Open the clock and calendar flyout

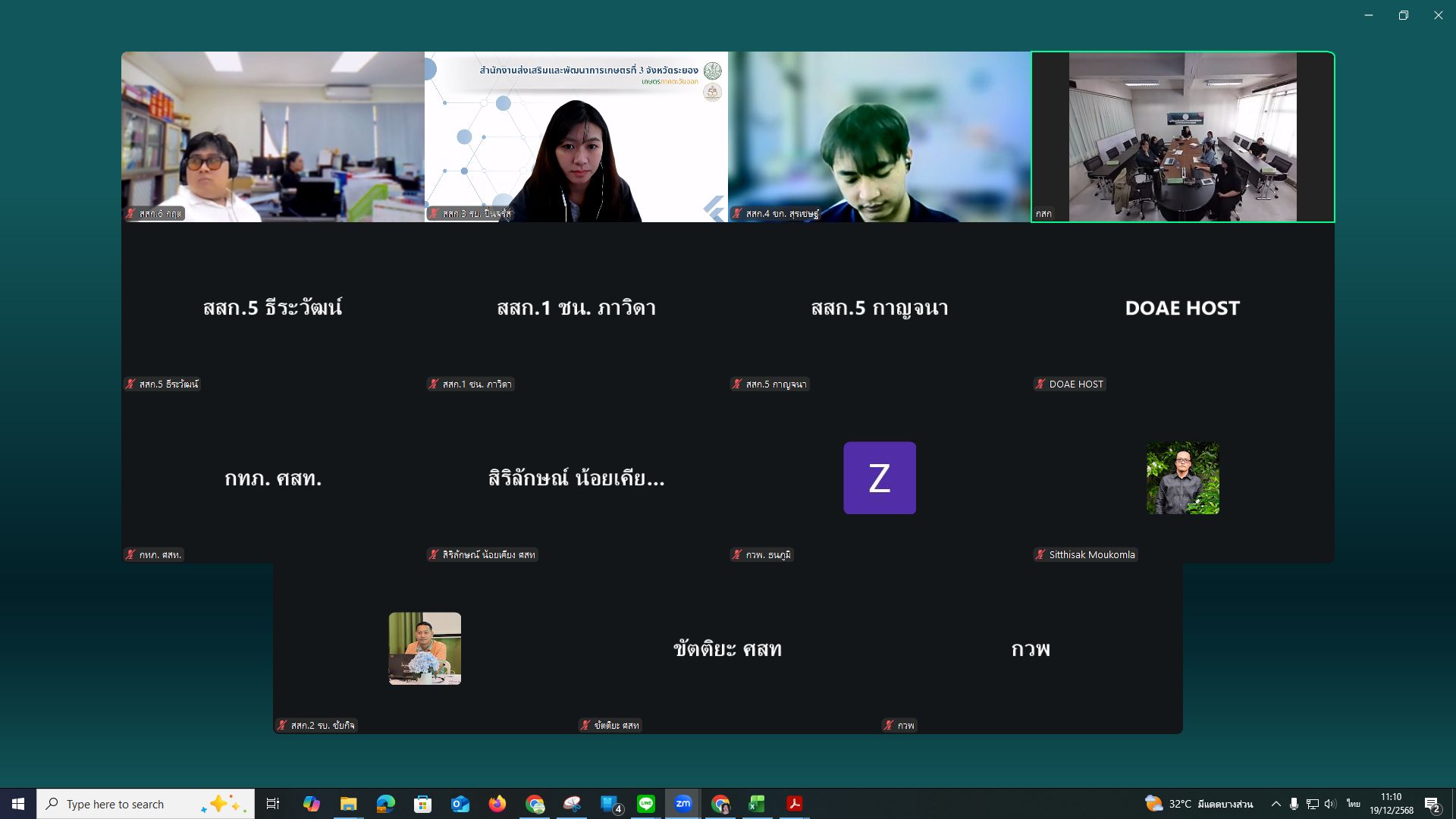(x=1391, y=804)
